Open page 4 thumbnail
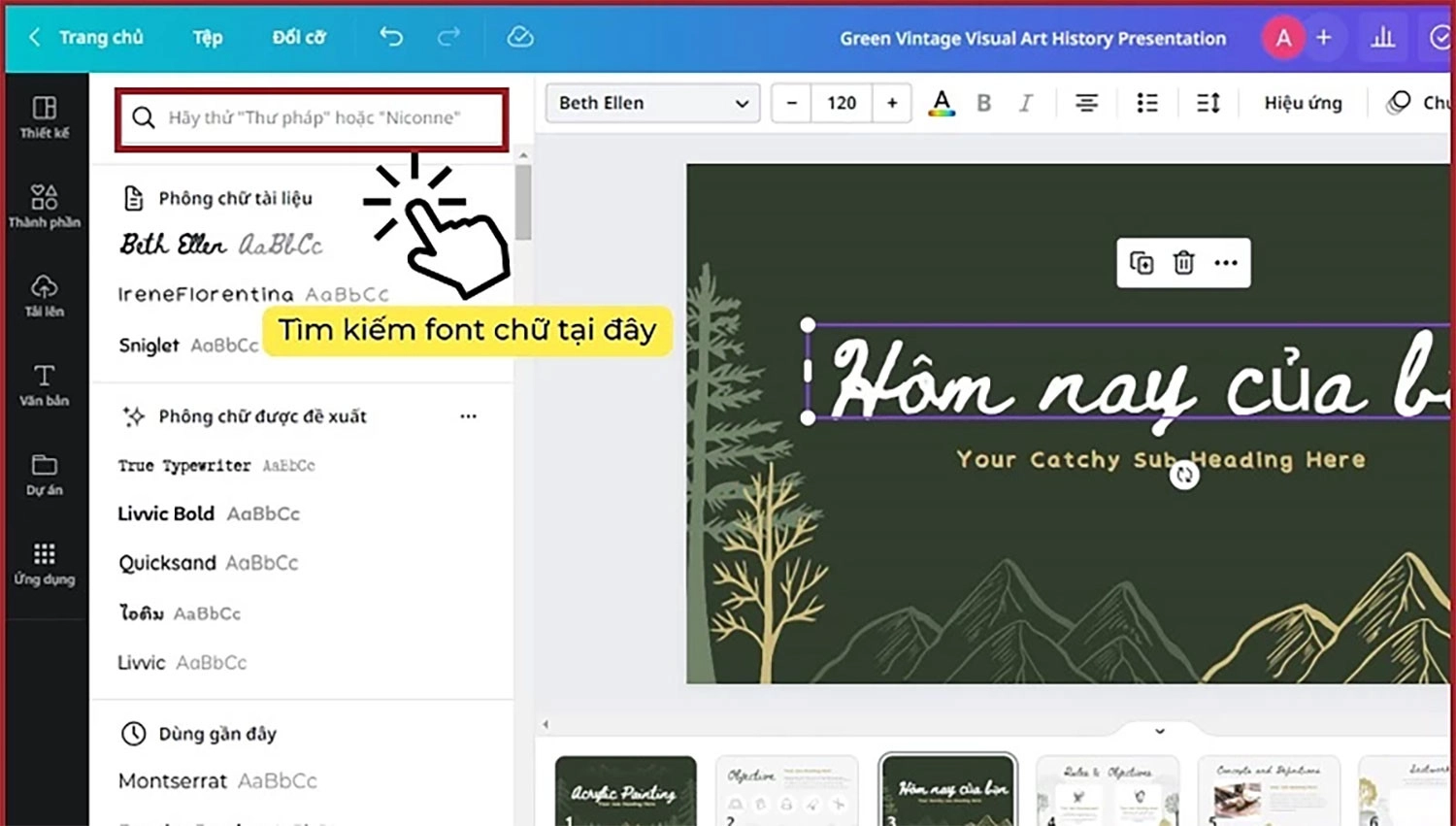Image resolution: width=1456 pixels, height=826 pixels. 1108,791
